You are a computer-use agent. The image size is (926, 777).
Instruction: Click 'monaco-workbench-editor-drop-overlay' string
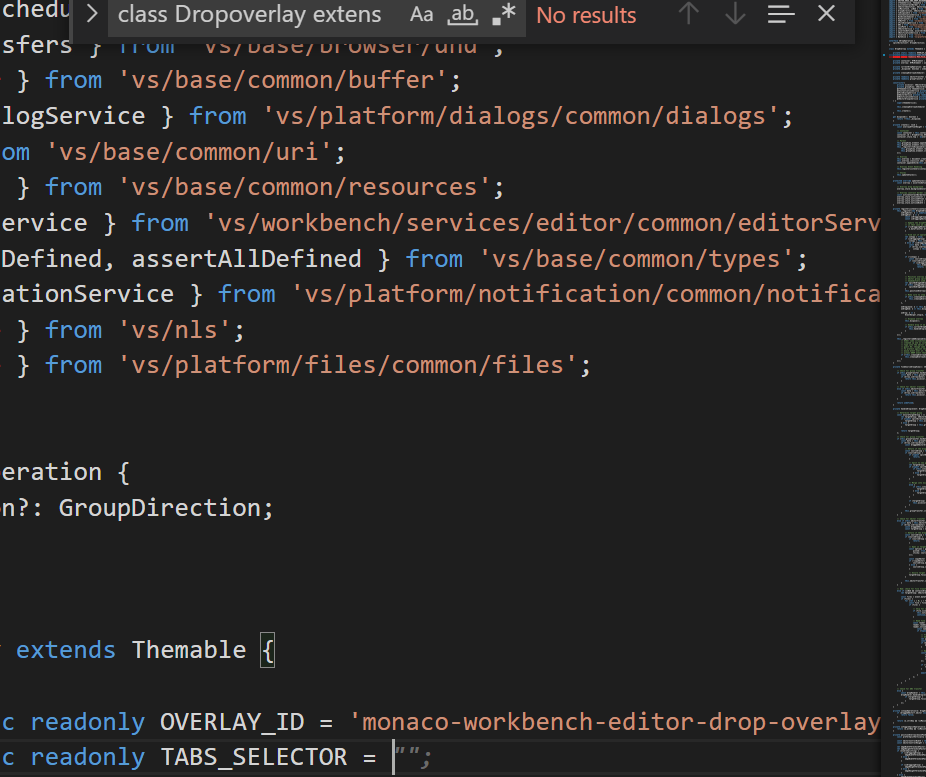coord(615,722)
